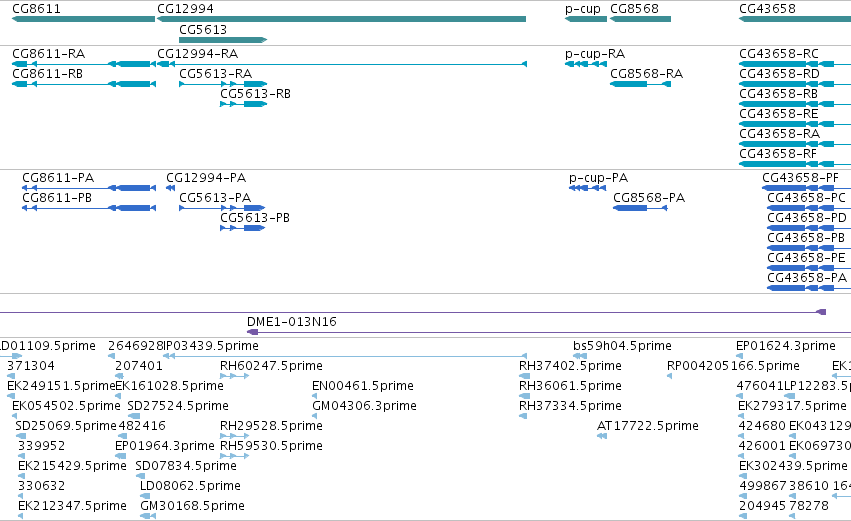The height and width of the screenshot is (521, 851).
Task: Click feature 339952
Action: [x=21, y=456]
